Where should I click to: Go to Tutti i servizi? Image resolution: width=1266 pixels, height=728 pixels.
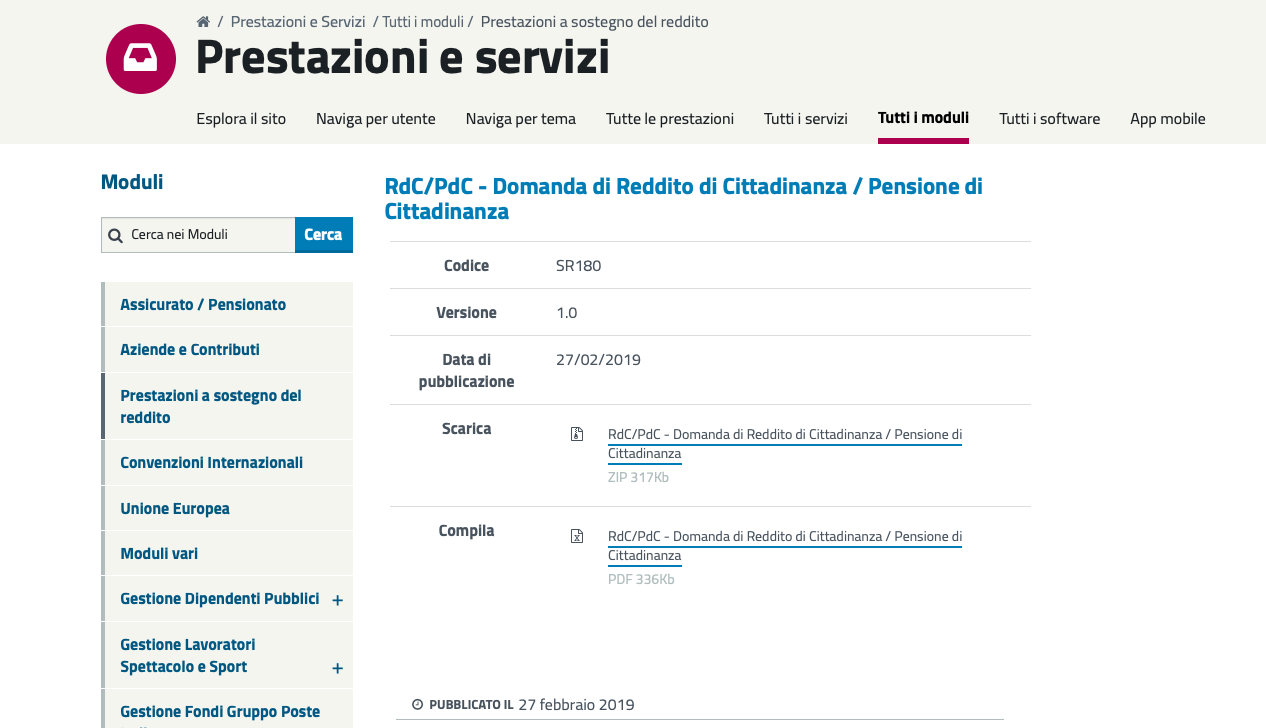click(x=806, y=118)
